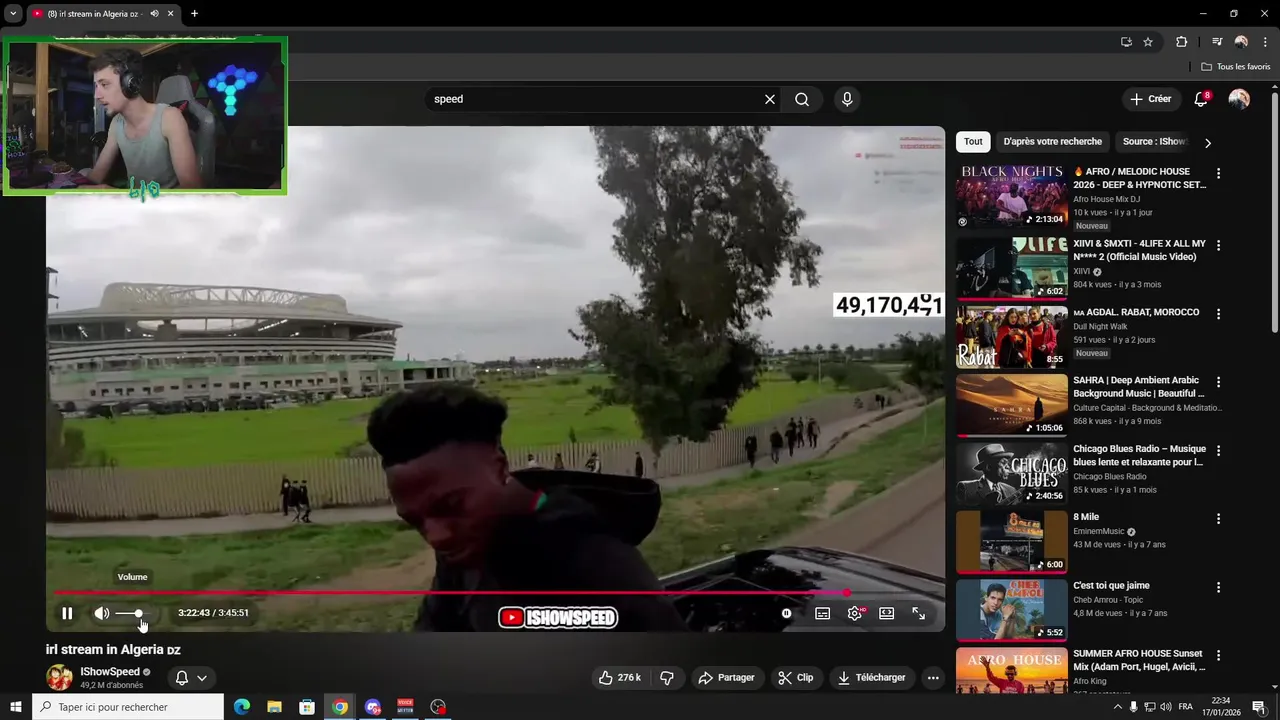Show hidden system tray icons

(x=1118, y=707)
